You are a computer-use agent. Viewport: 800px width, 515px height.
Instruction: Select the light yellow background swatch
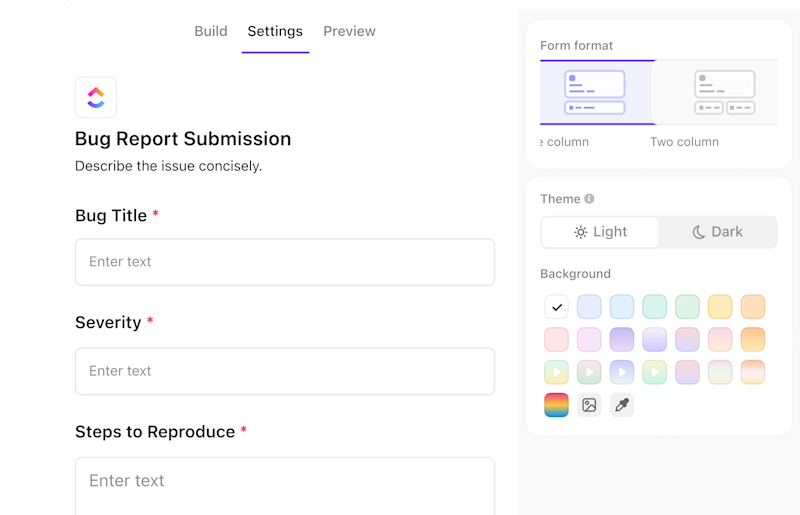pos(720,307)
